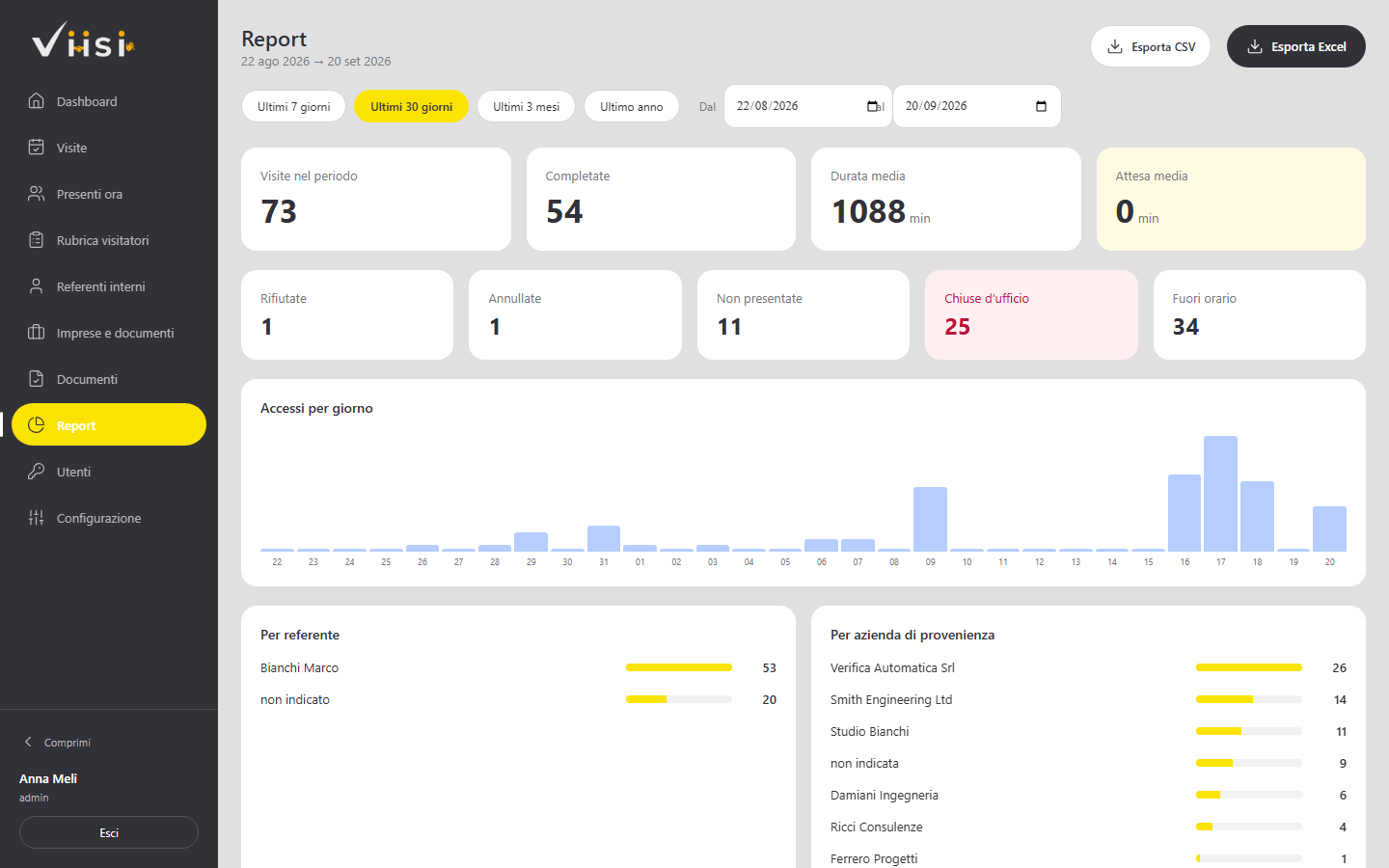The height and width of the screenshot is (868, 1389).
Task: Click the Esci logout button
Action: coord(109,832)
